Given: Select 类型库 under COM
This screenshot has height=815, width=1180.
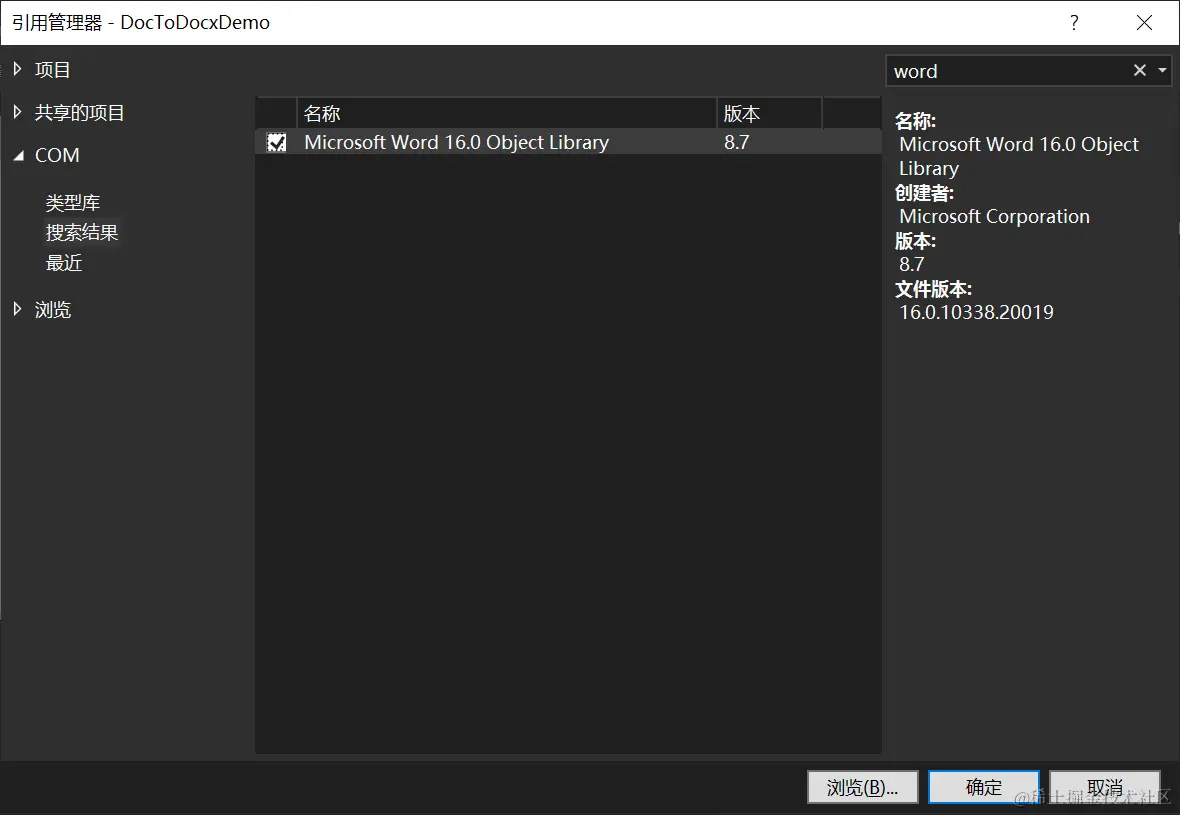Looking at the screenshot, I should pyautogui.click(x=73, y=202).
